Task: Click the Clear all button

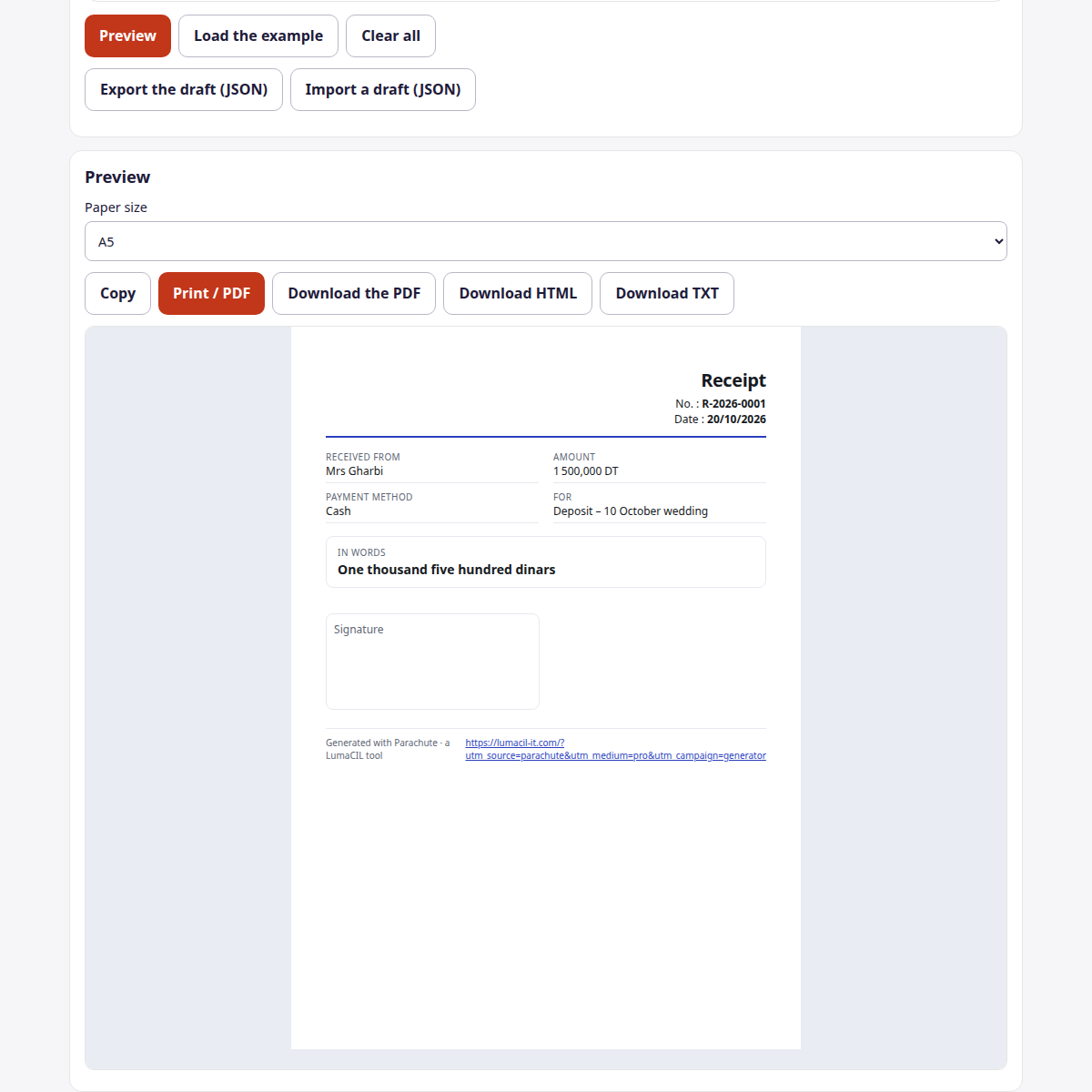Action: pyautogui.click(x=390, y=36)
